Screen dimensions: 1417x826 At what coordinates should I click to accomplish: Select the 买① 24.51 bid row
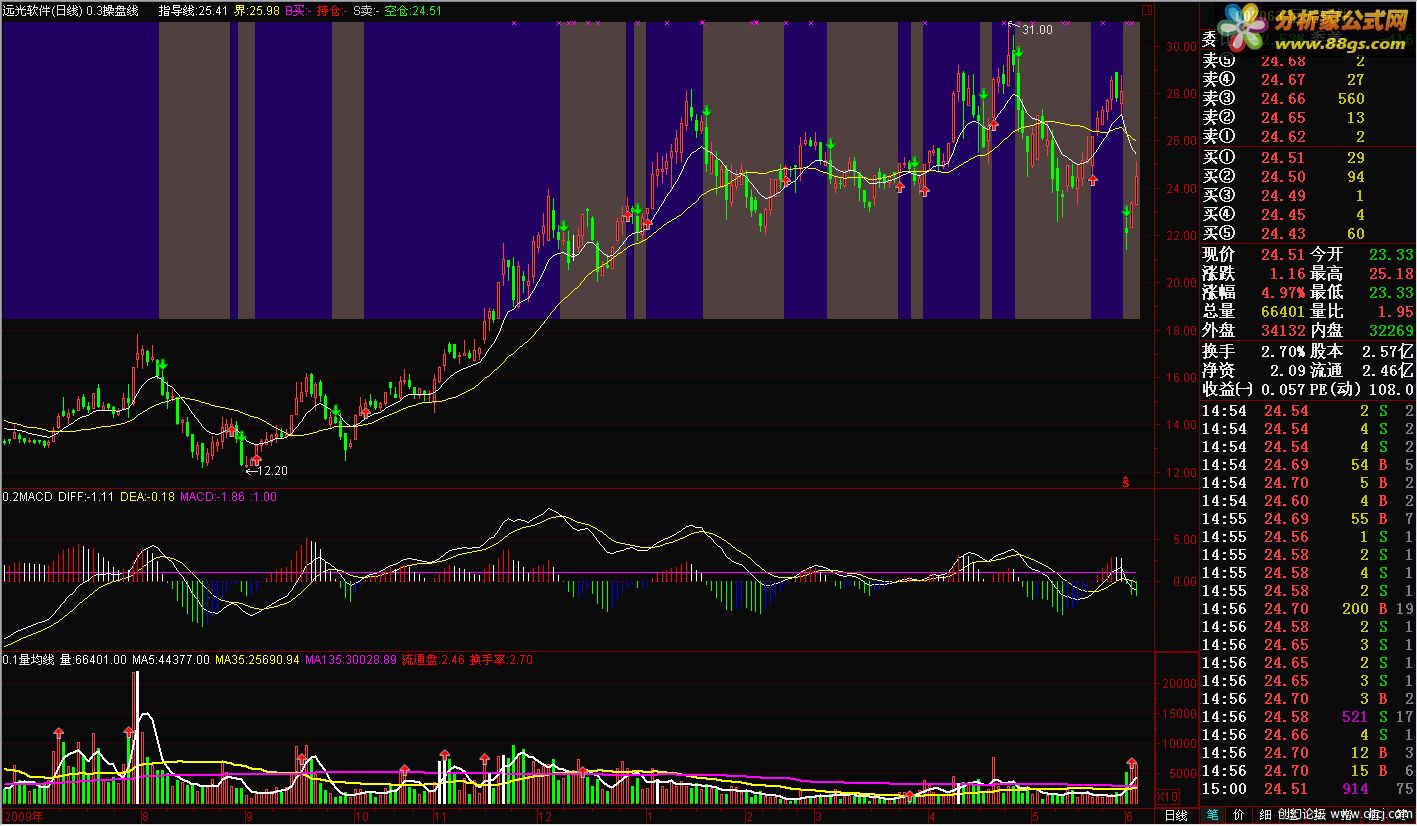click(1308, 157)
